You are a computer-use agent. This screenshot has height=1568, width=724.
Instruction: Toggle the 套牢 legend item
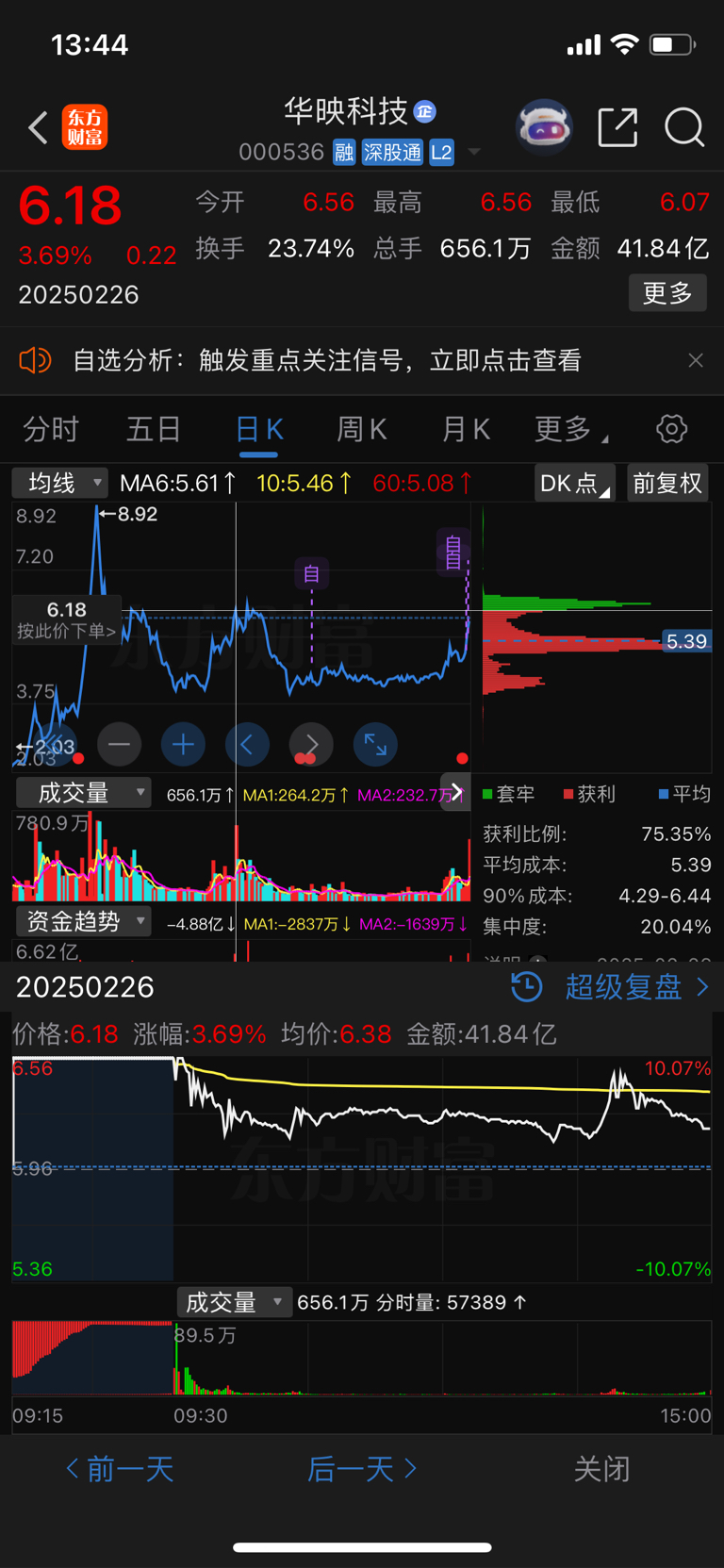[x=508, y=794]
